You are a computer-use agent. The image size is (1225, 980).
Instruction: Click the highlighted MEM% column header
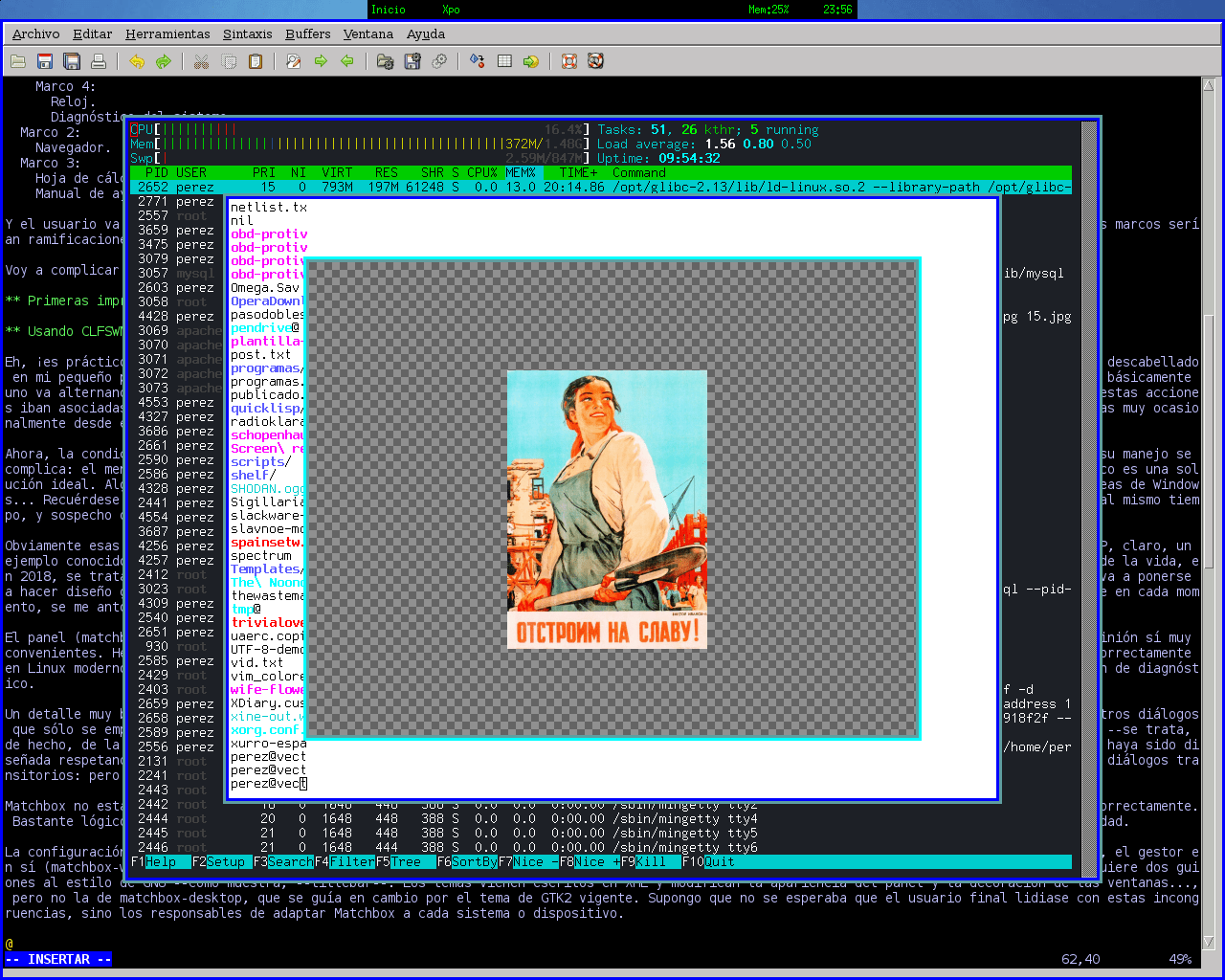point(521,173)
